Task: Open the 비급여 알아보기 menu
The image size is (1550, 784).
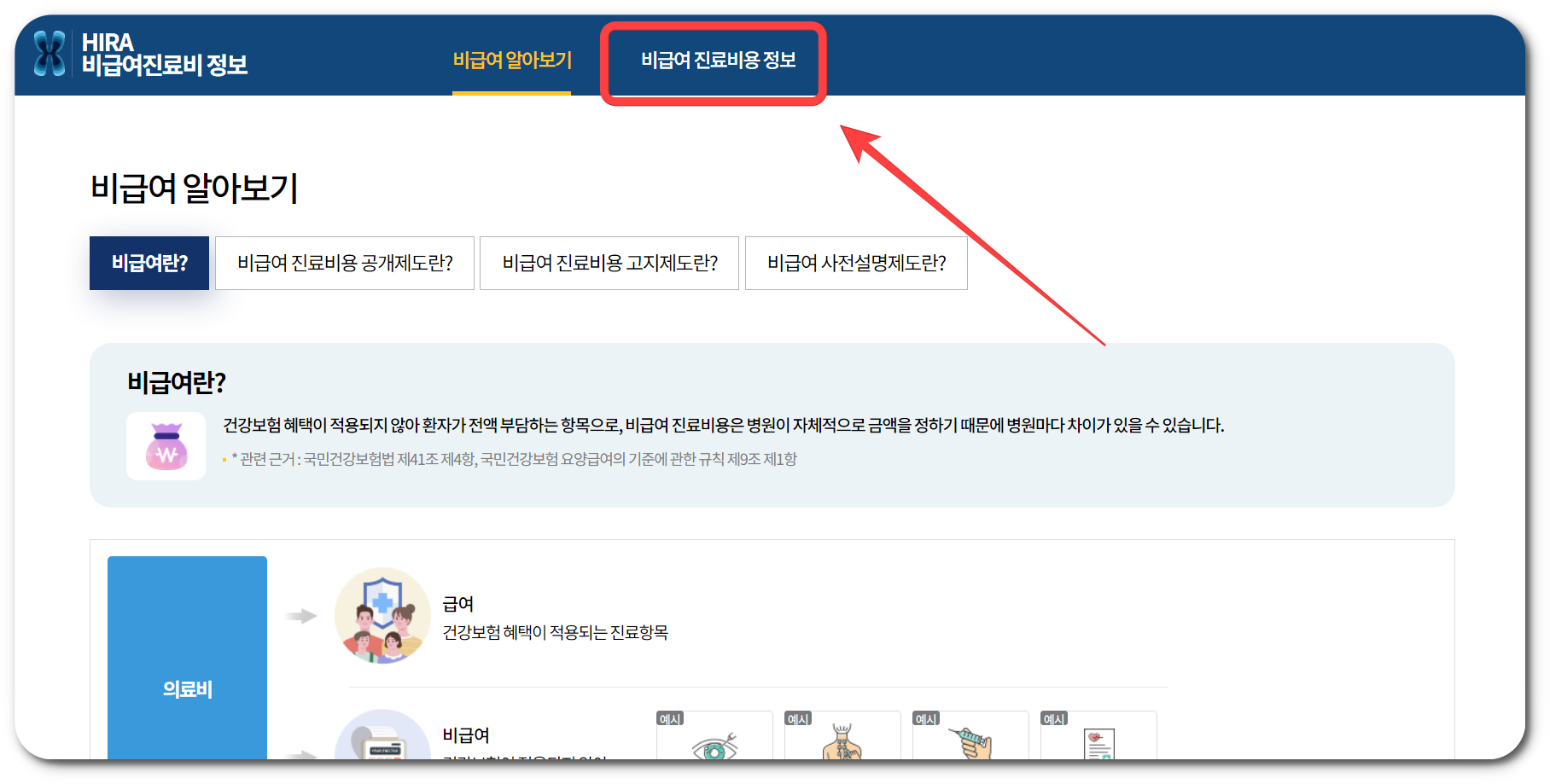Action: pyautogui.click(x=512, y=60)
